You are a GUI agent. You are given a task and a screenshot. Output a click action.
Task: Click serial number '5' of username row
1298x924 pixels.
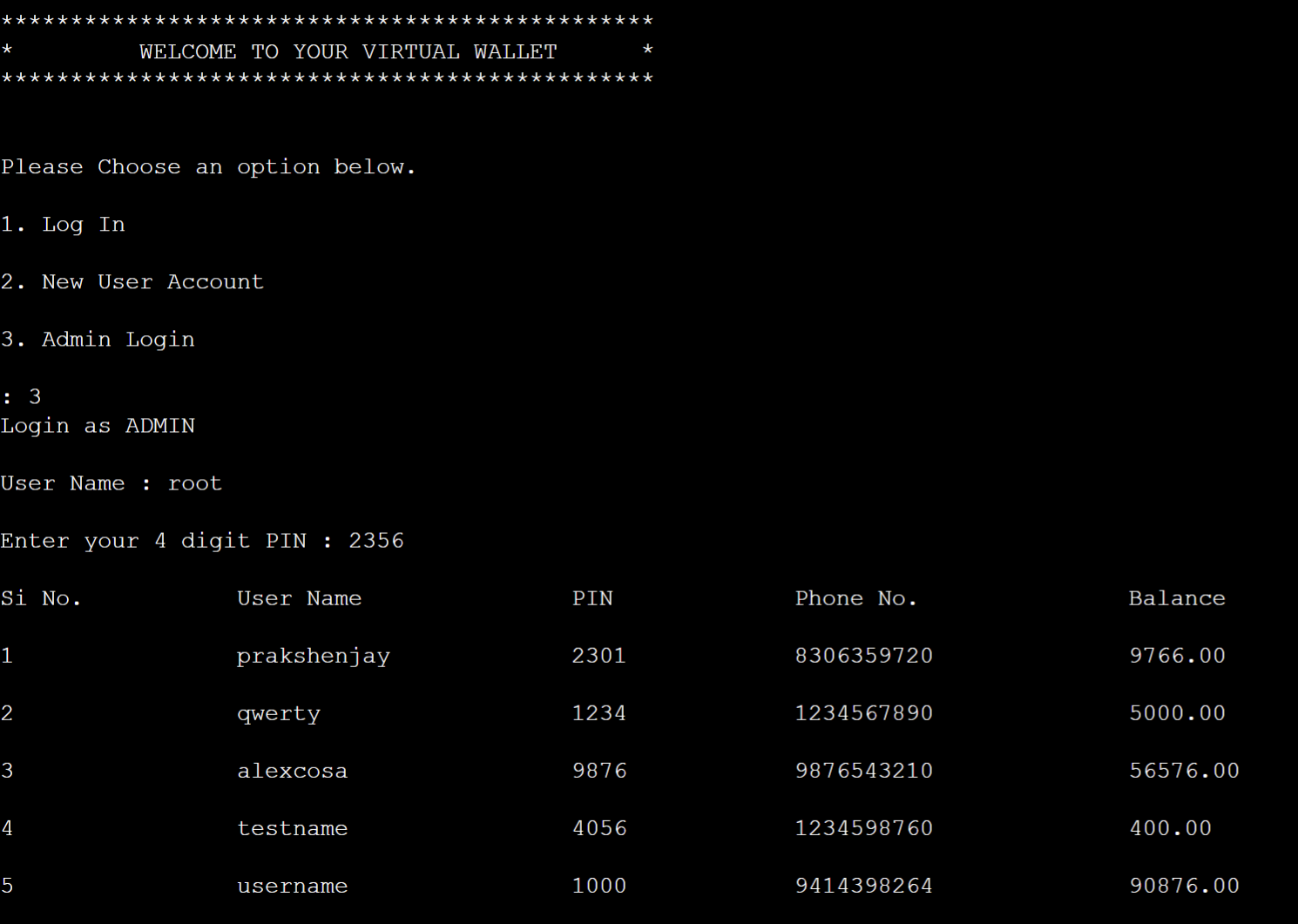7,886
